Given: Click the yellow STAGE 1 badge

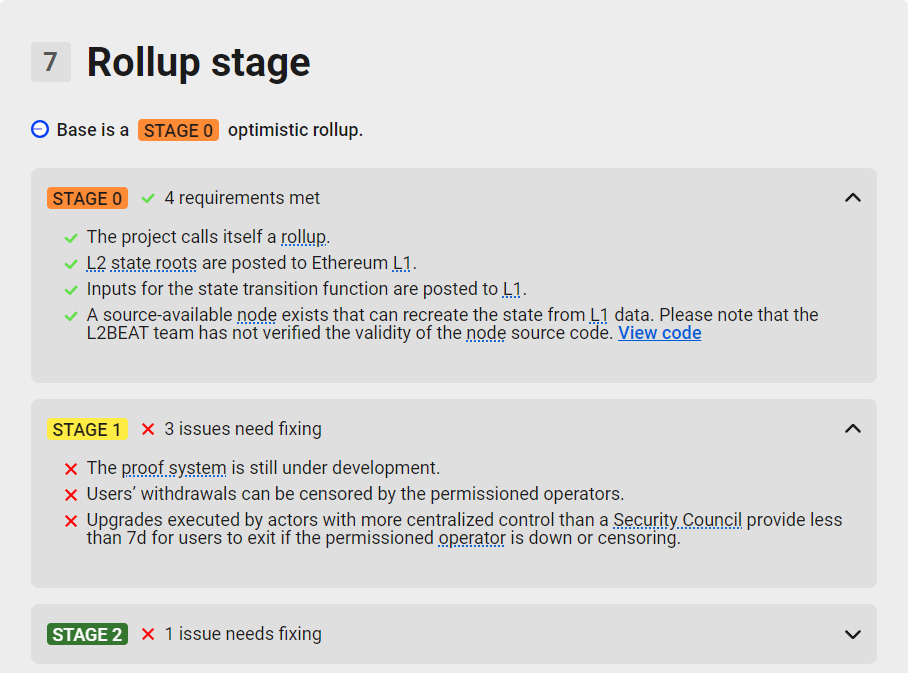Looking at the screenshot, I should [x=87, y=429].
